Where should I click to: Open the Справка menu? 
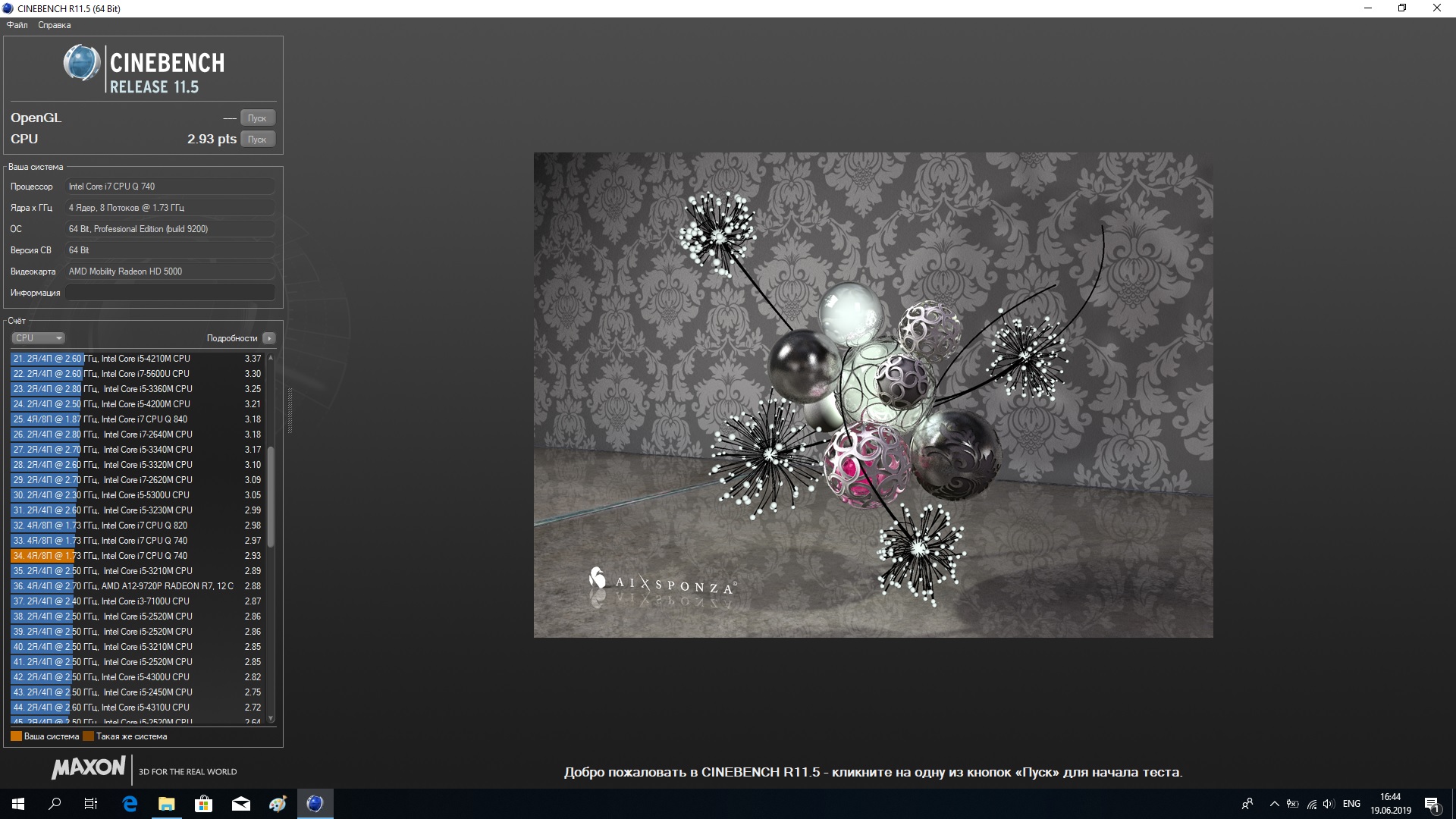tap(54, 25)
